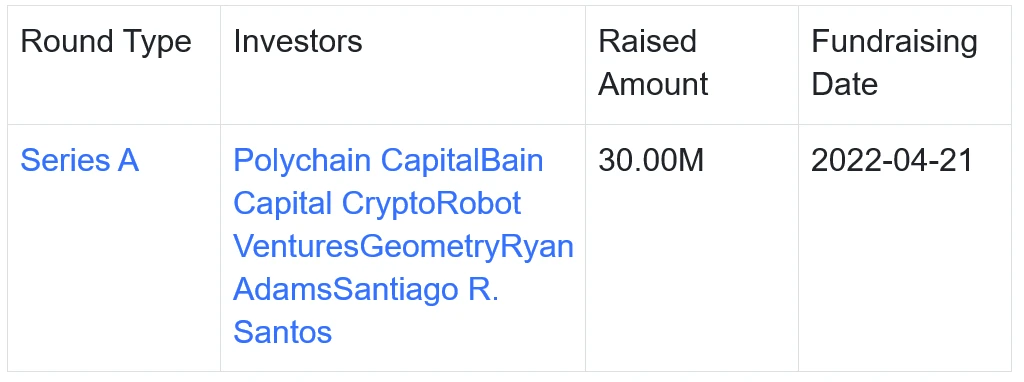
Task: Click the word Amount in the header
Action: click(653, 84)
